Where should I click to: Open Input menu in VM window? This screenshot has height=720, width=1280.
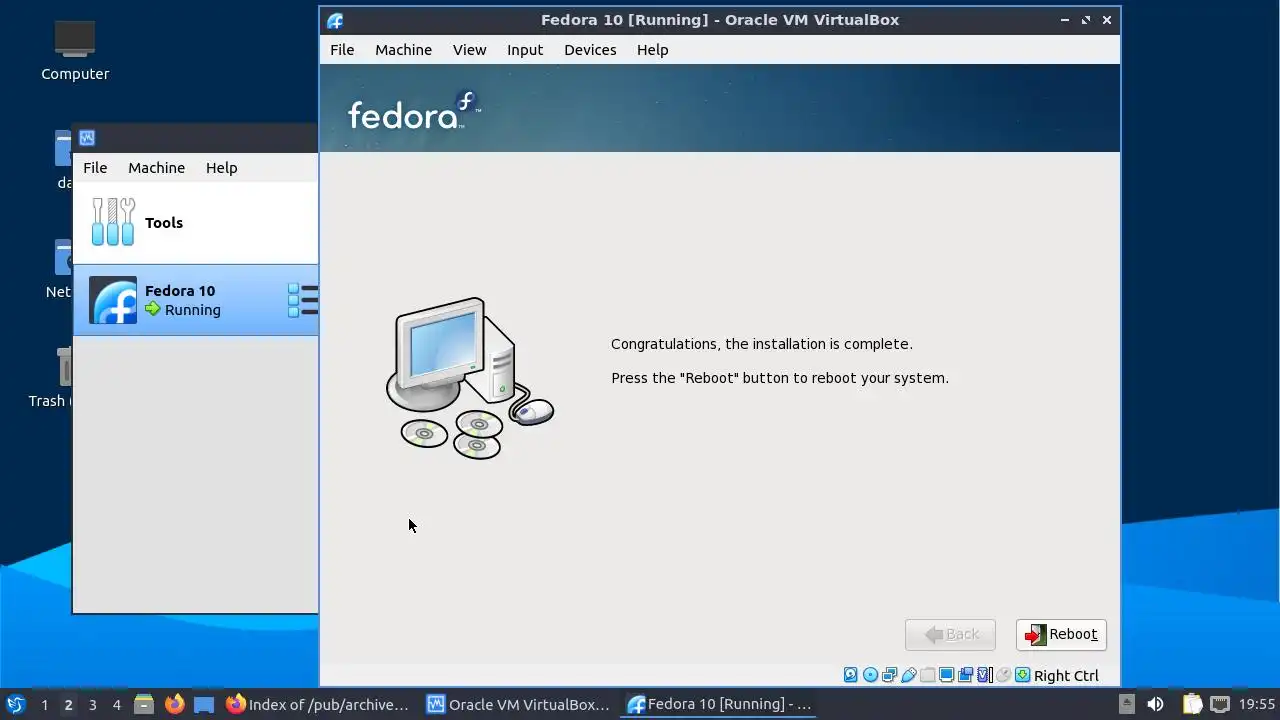tap(525, 50)
